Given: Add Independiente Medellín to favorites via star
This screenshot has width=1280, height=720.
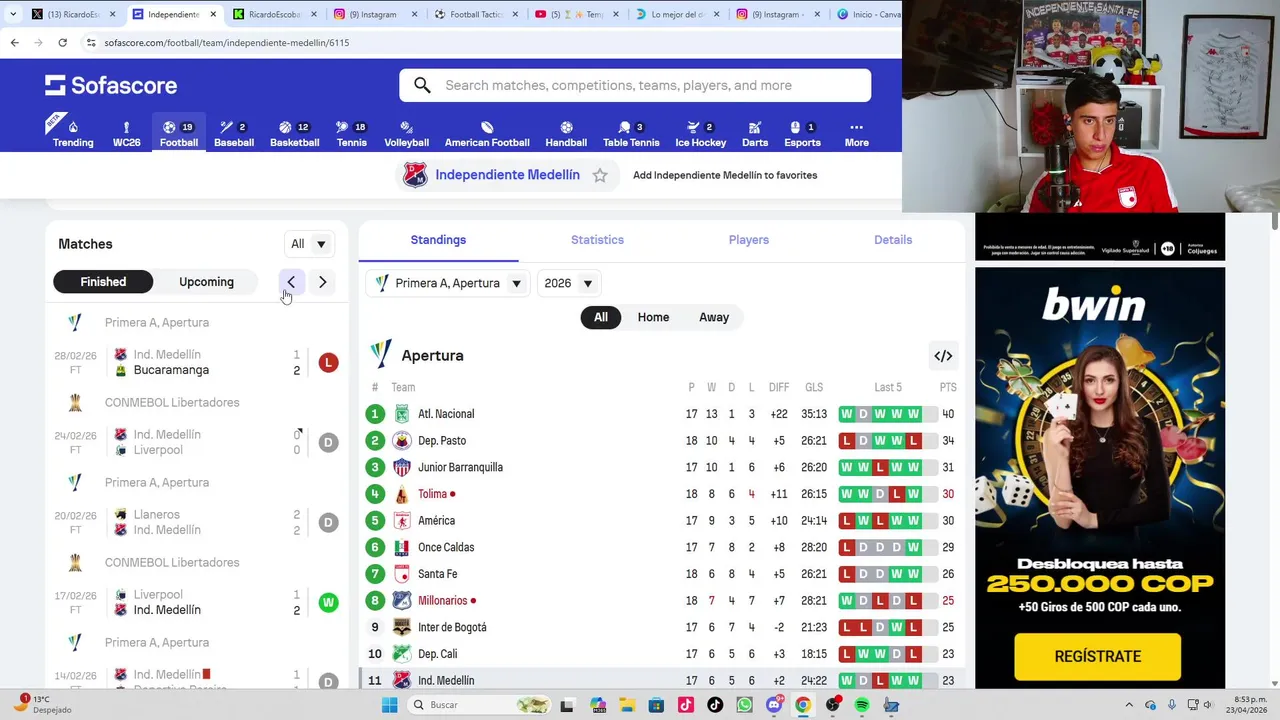Looking at the screenshot, I should click(x=600, y=175).
